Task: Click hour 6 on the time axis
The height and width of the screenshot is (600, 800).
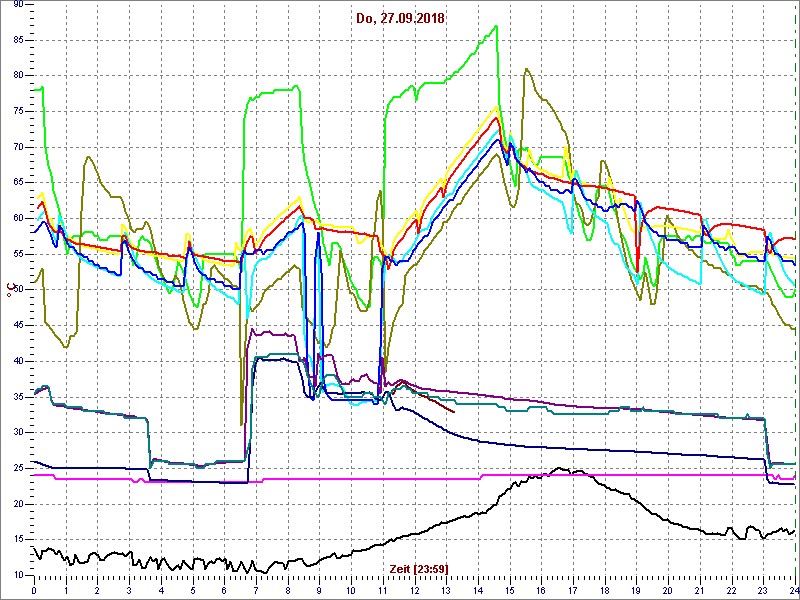Action: 224,590
